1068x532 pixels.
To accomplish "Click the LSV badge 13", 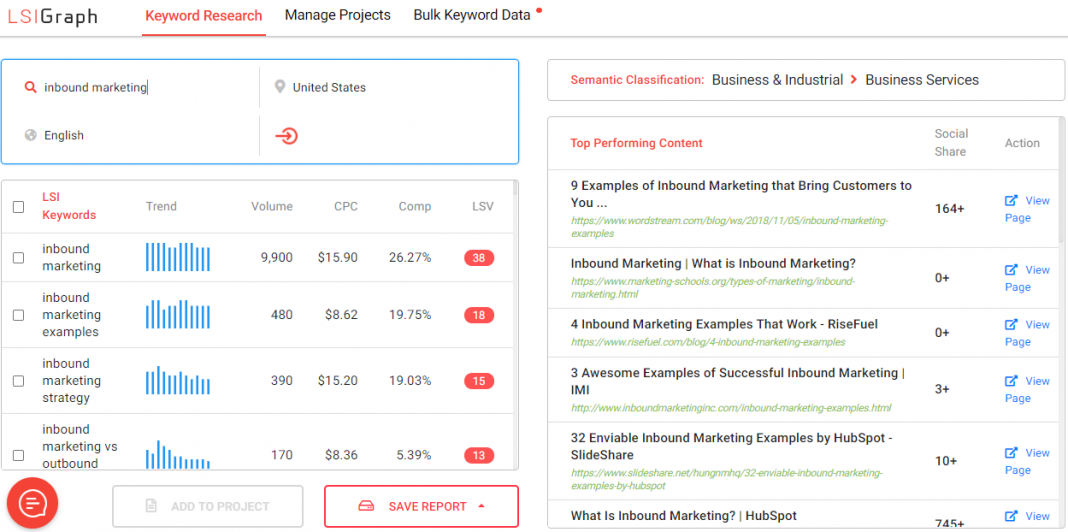I will coord(479,455).
